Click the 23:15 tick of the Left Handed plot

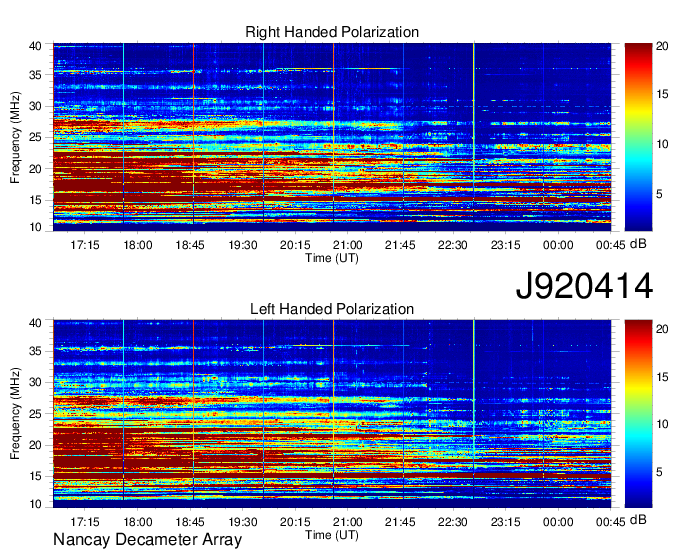[x=506, y=522]
